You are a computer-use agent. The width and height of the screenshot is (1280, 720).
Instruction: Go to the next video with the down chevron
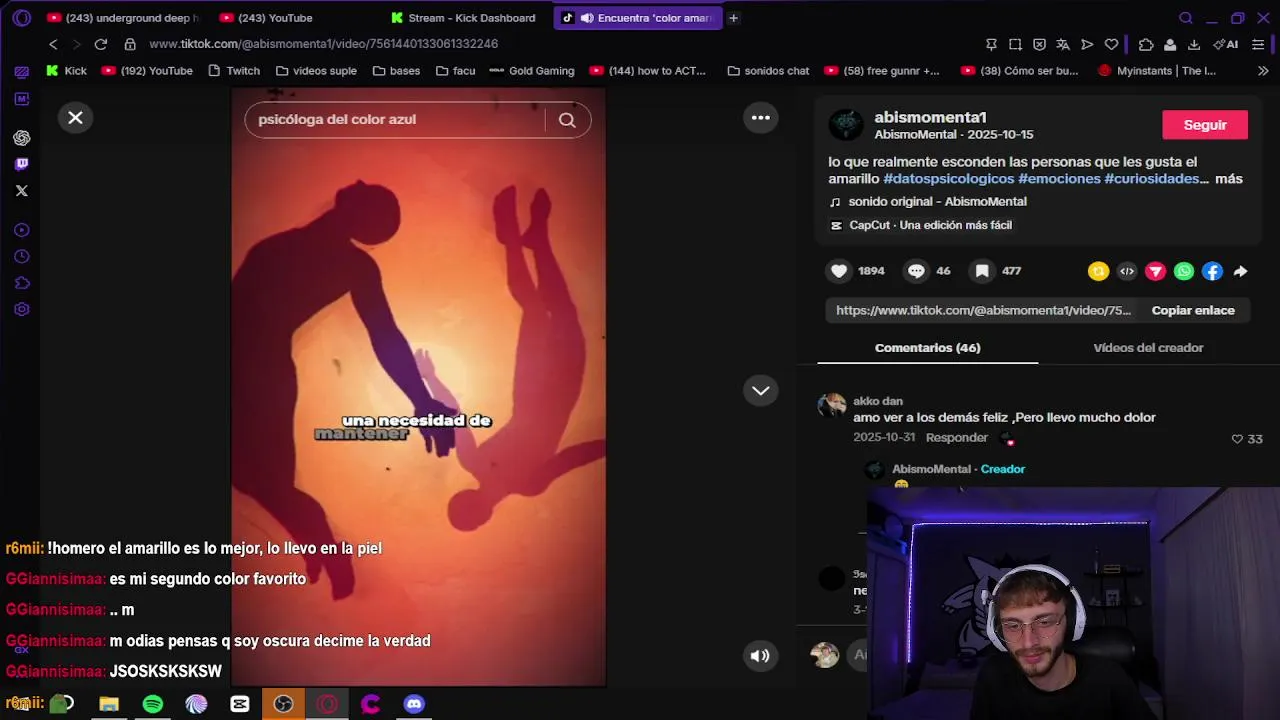click(761, 391)
